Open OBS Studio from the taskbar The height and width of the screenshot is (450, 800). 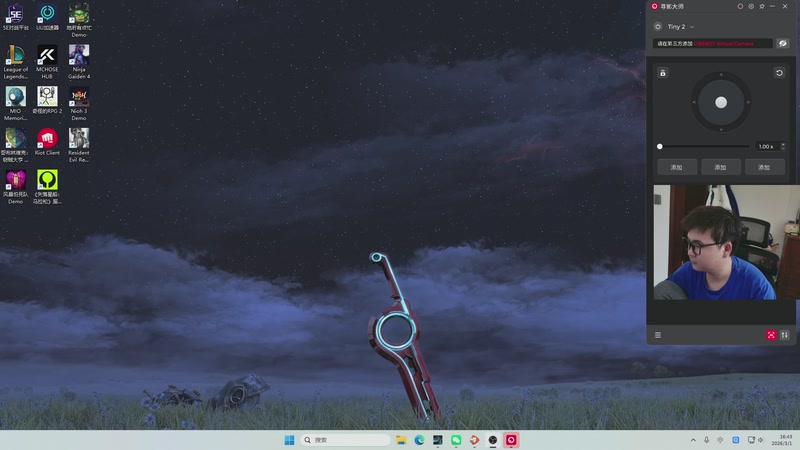493,440
